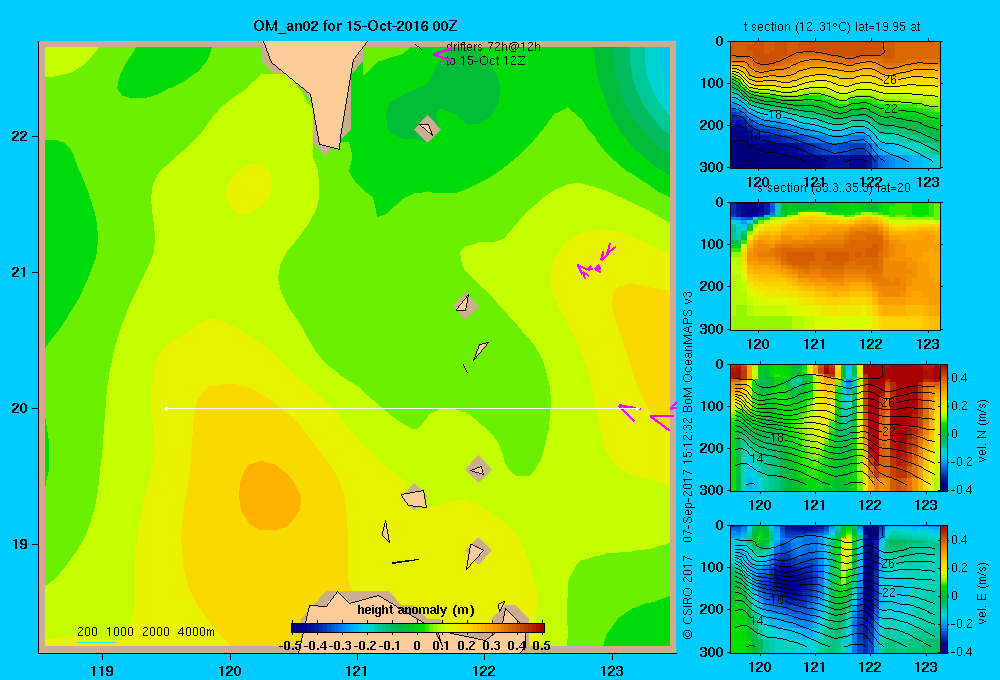The width and height of the screenshot is (1000, 680).
Task: Click the '200 1000 2000 4000m' depth legend
Action: coord(146,632)
